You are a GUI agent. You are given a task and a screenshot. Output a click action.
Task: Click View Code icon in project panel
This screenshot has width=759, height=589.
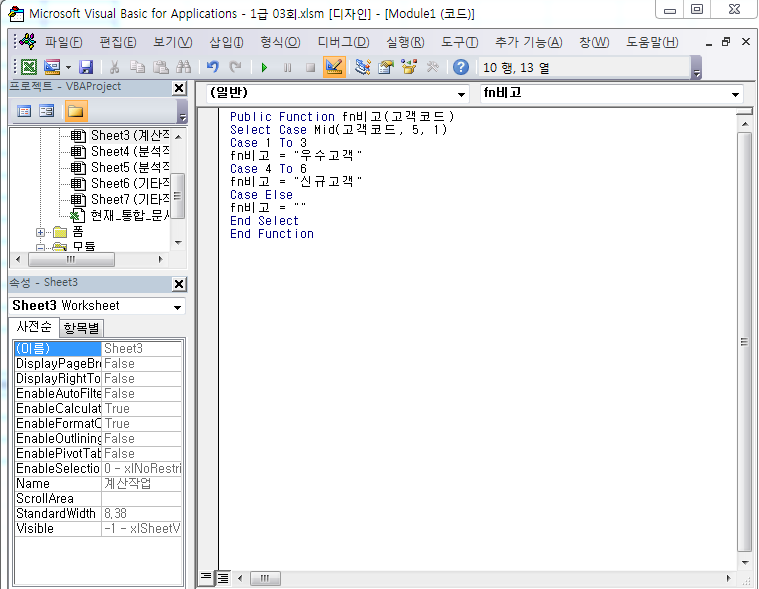[x=24, y=111]
